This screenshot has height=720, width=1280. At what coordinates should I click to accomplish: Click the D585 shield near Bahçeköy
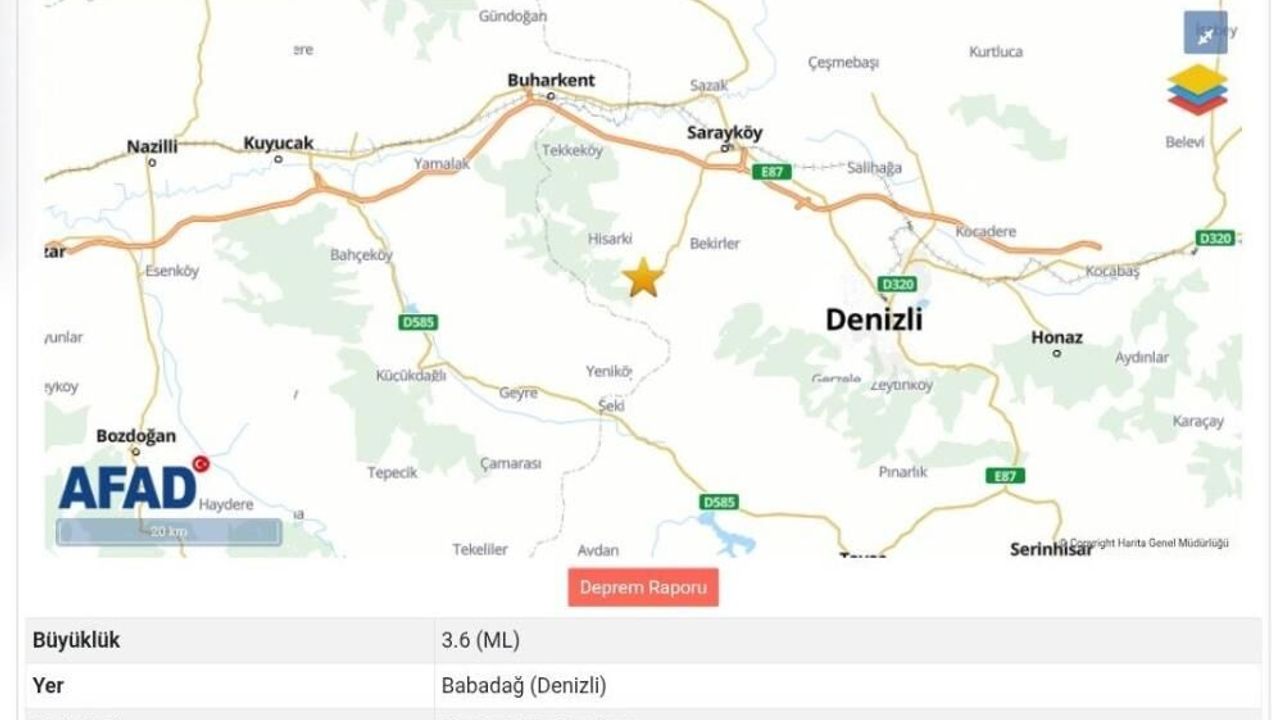(x=418, y=322)
